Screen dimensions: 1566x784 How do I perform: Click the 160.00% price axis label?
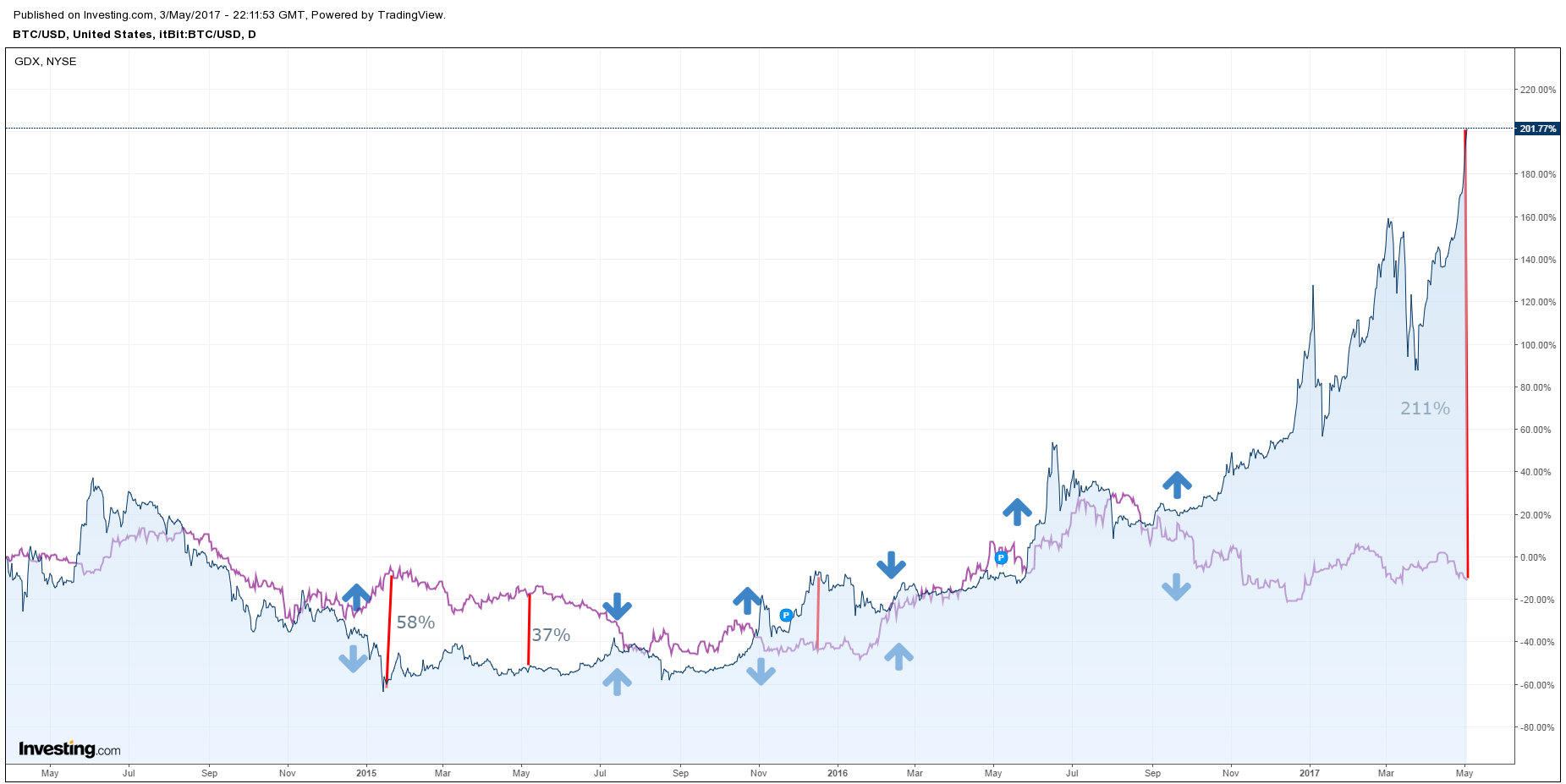coord(1538,217)
